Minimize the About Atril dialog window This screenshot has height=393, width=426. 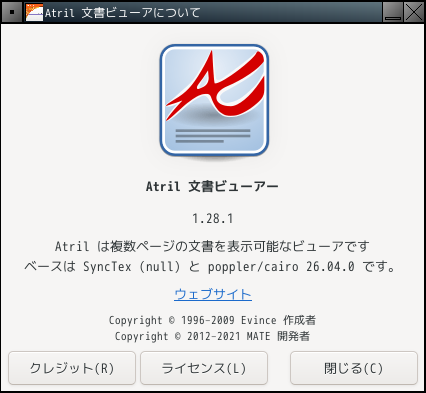(393, 12)
